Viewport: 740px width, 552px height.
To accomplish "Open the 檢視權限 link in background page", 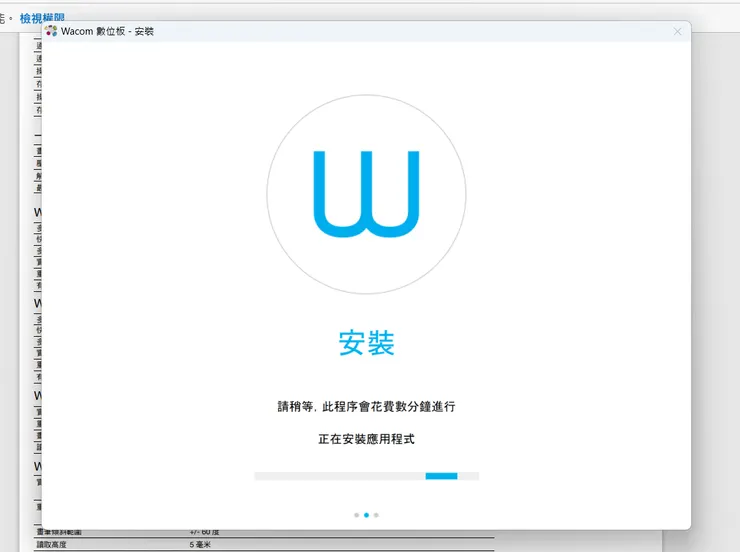I will tap(42, 18).
